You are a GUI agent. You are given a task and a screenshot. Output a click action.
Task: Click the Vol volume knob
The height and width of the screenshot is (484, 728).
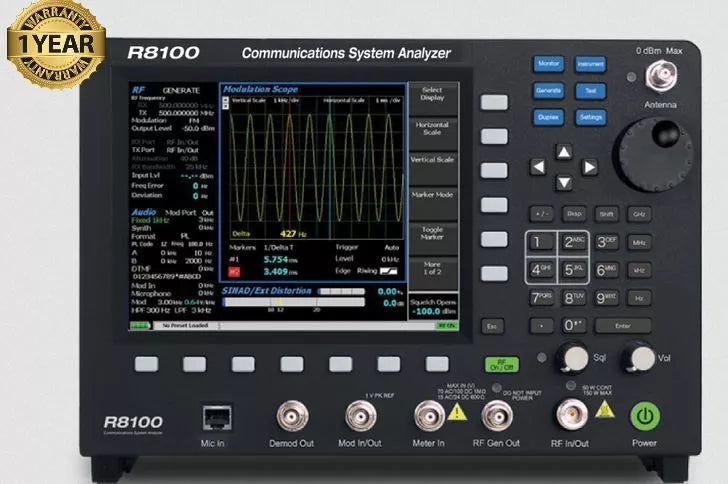[639, 358]
